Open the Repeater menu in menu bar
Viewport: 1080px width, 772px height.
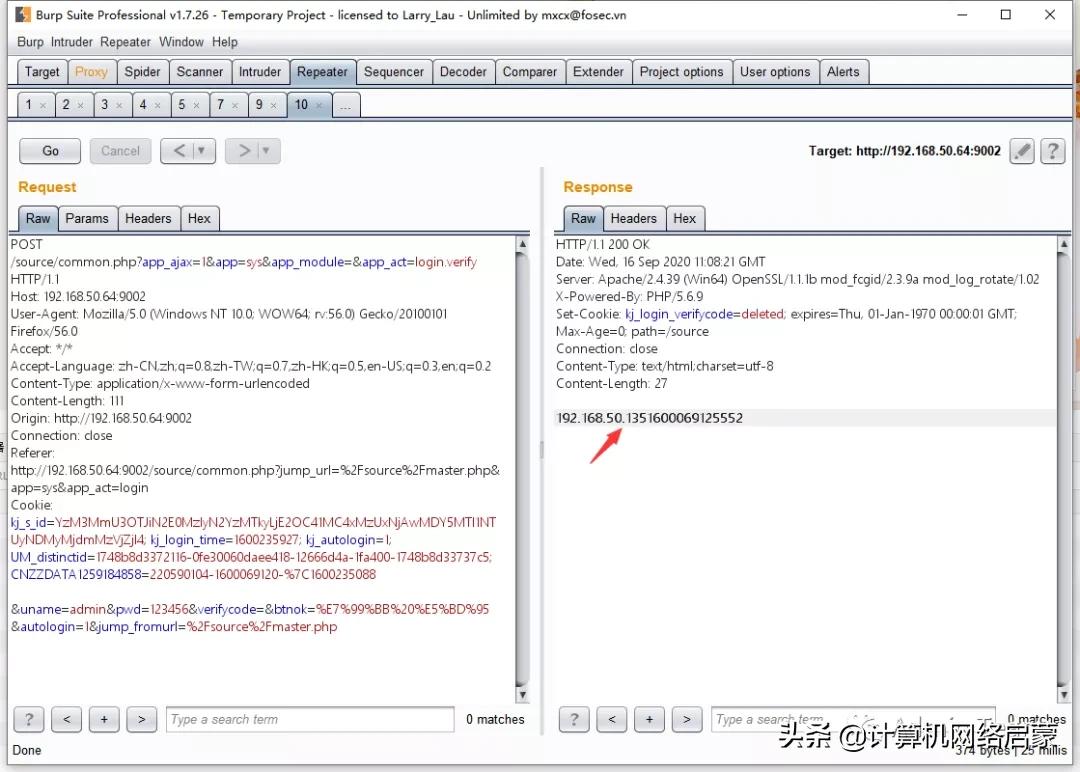click(125, 42)
